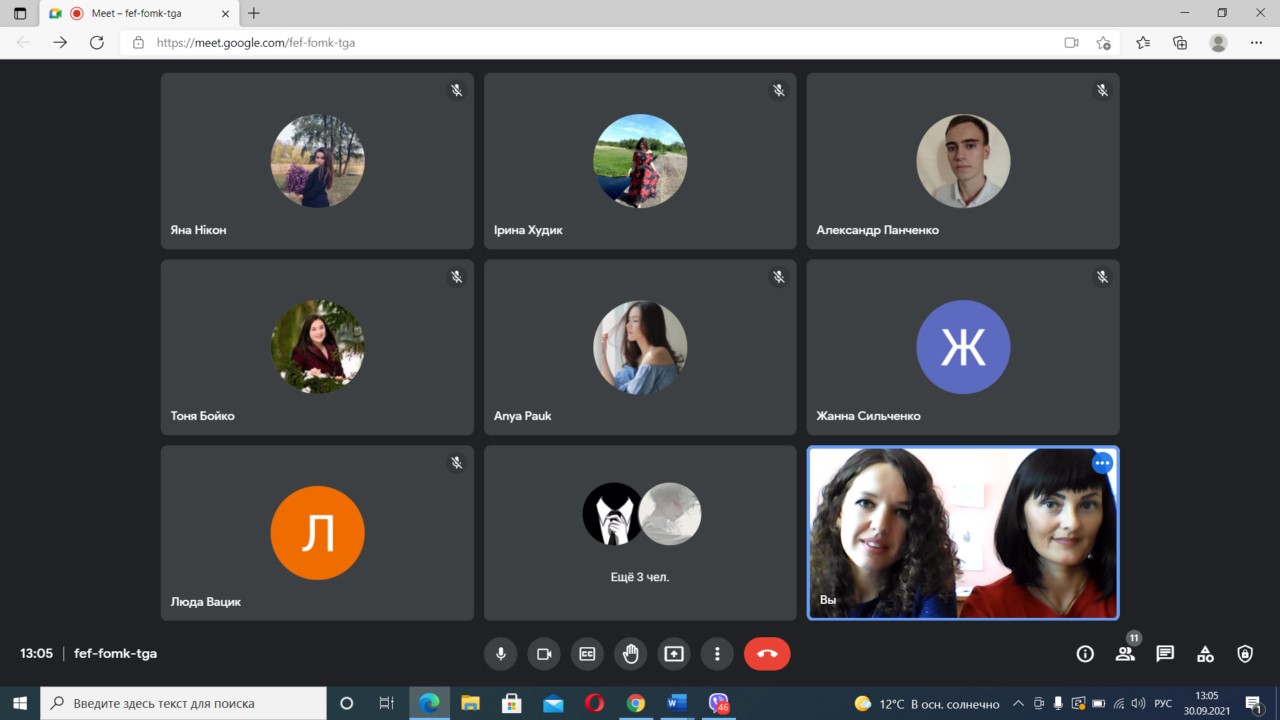This screenshot has height=720, width=1280.
Task: Open Edge settings and more menu
Action: pos(1256,43)
